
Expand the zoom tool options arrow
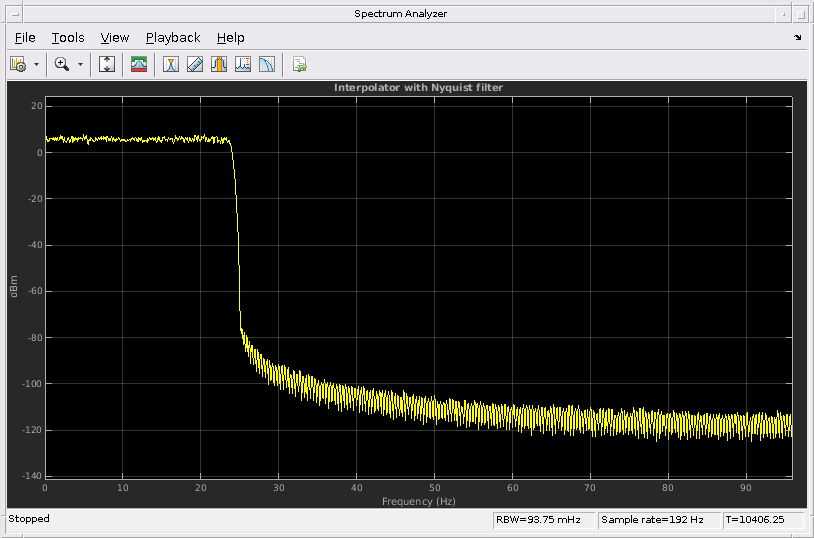pyautogui.click(x=80, y=64)
